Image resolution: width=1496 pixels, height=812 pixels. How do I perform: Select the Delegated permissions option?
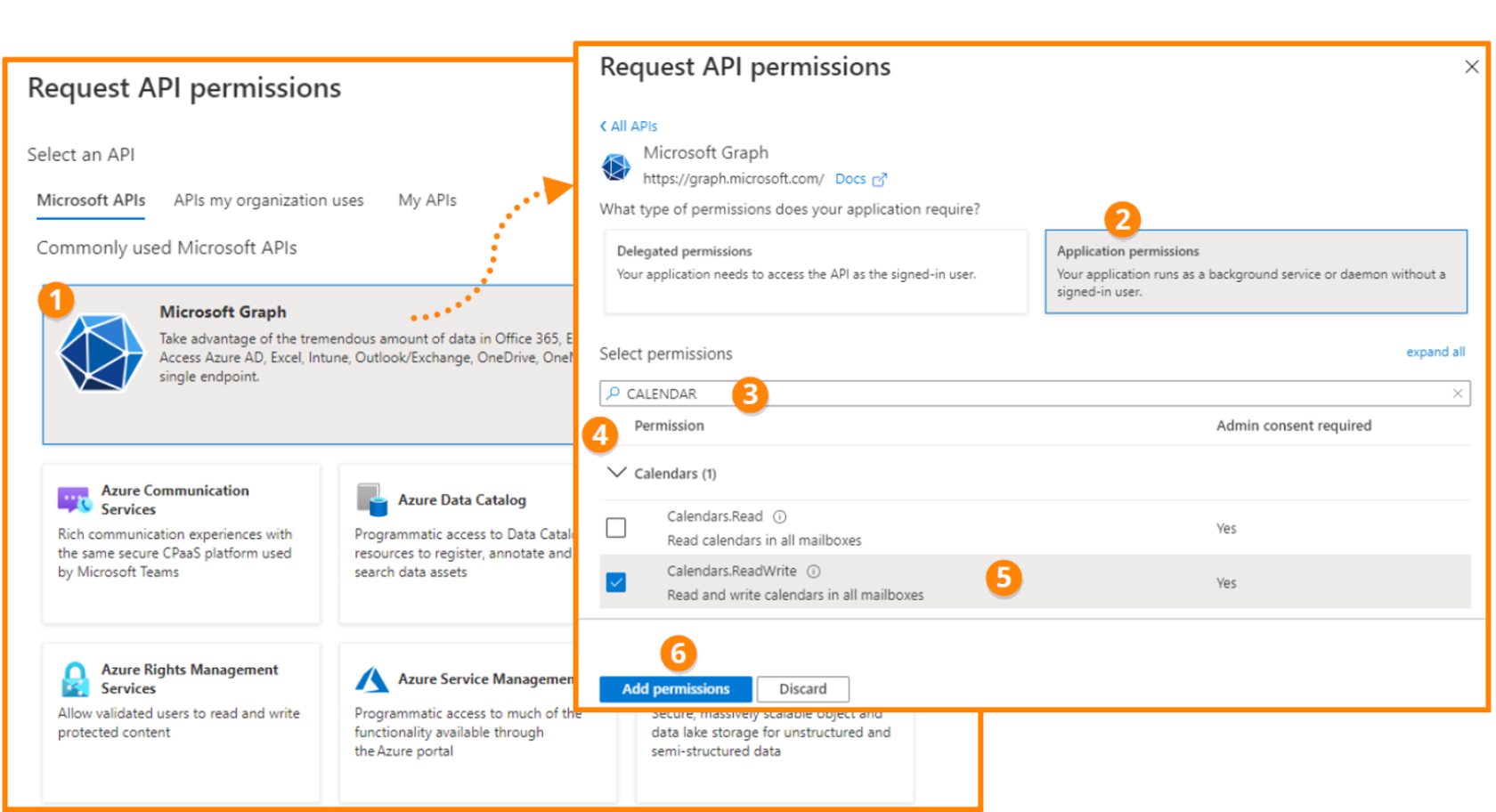click(815, 272)
